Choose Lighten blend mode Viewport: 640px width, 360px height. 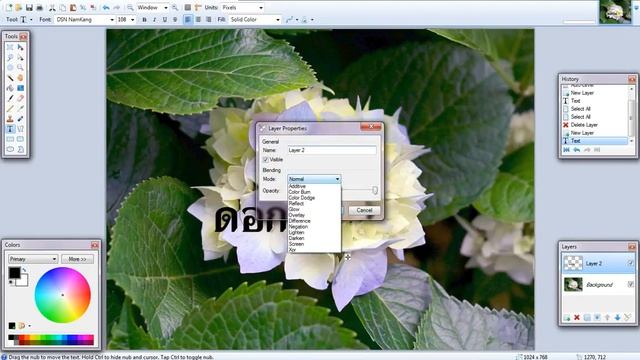[314, 233]
